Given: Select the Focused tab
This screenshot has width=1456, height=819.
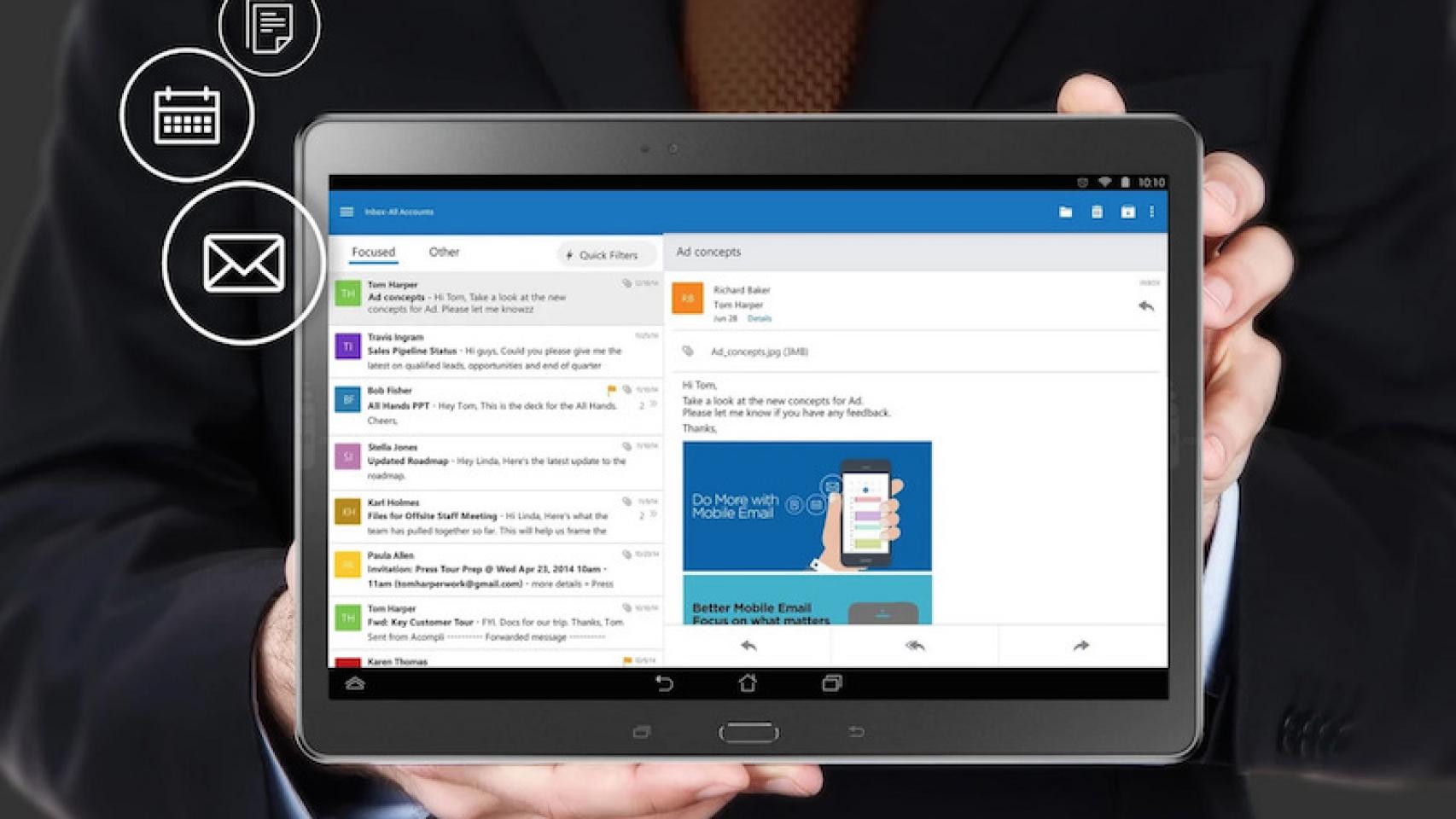Looking at the screenshot, I should [373, 252].
